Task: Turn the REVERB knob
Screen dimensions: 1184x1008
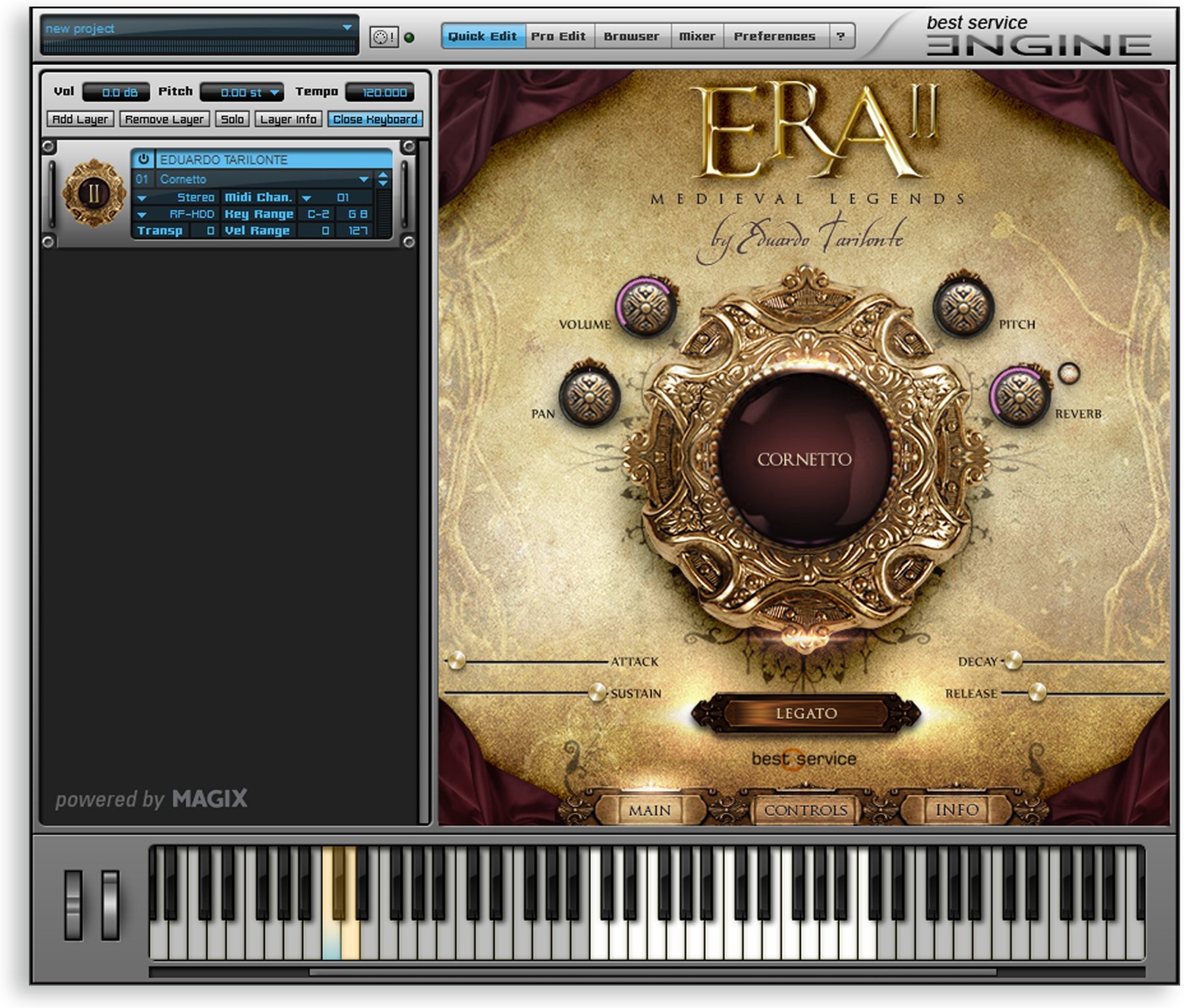Action: coord(1020,397)
